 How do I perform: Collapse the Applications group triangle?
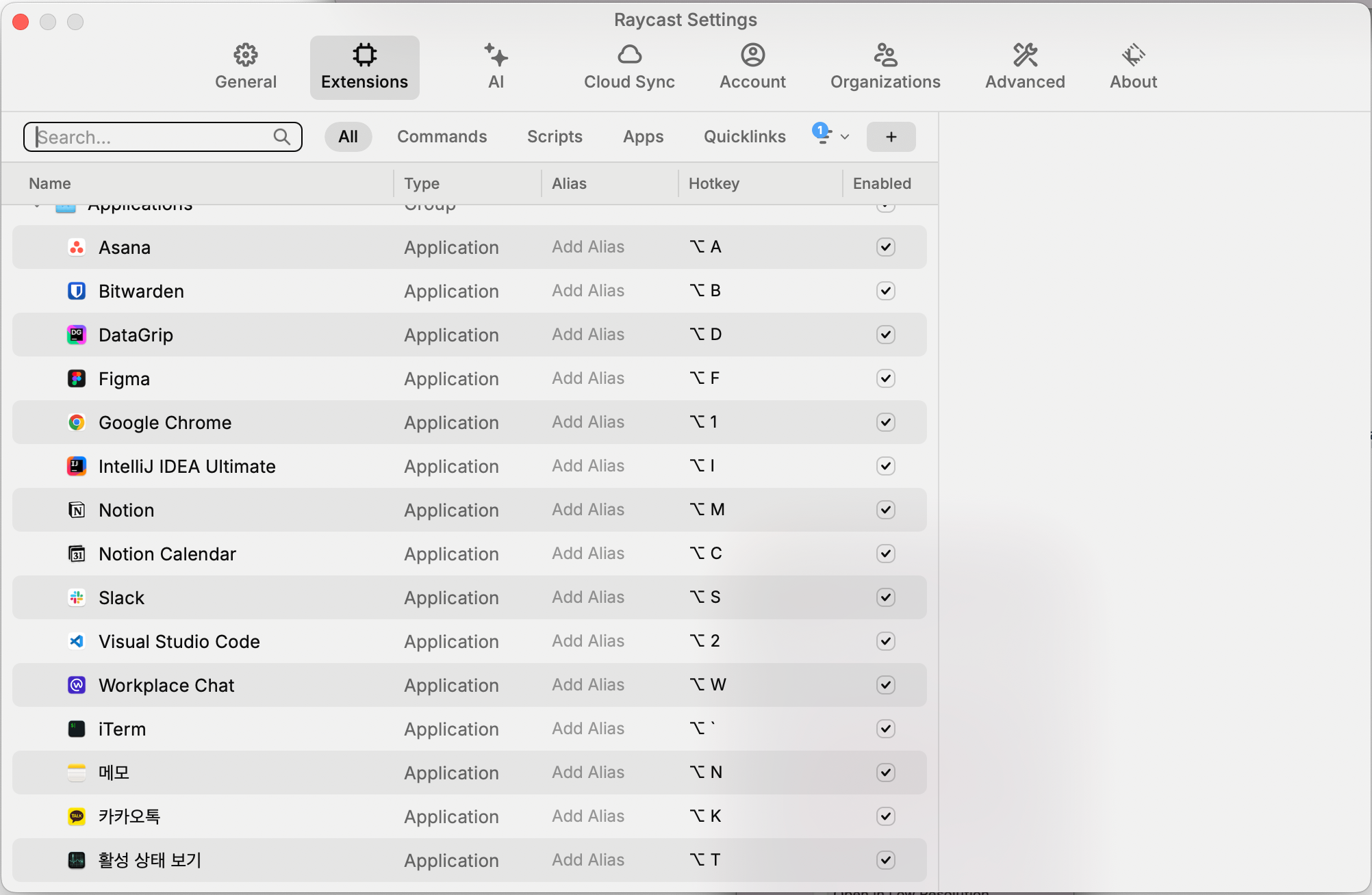click(38, 205)
